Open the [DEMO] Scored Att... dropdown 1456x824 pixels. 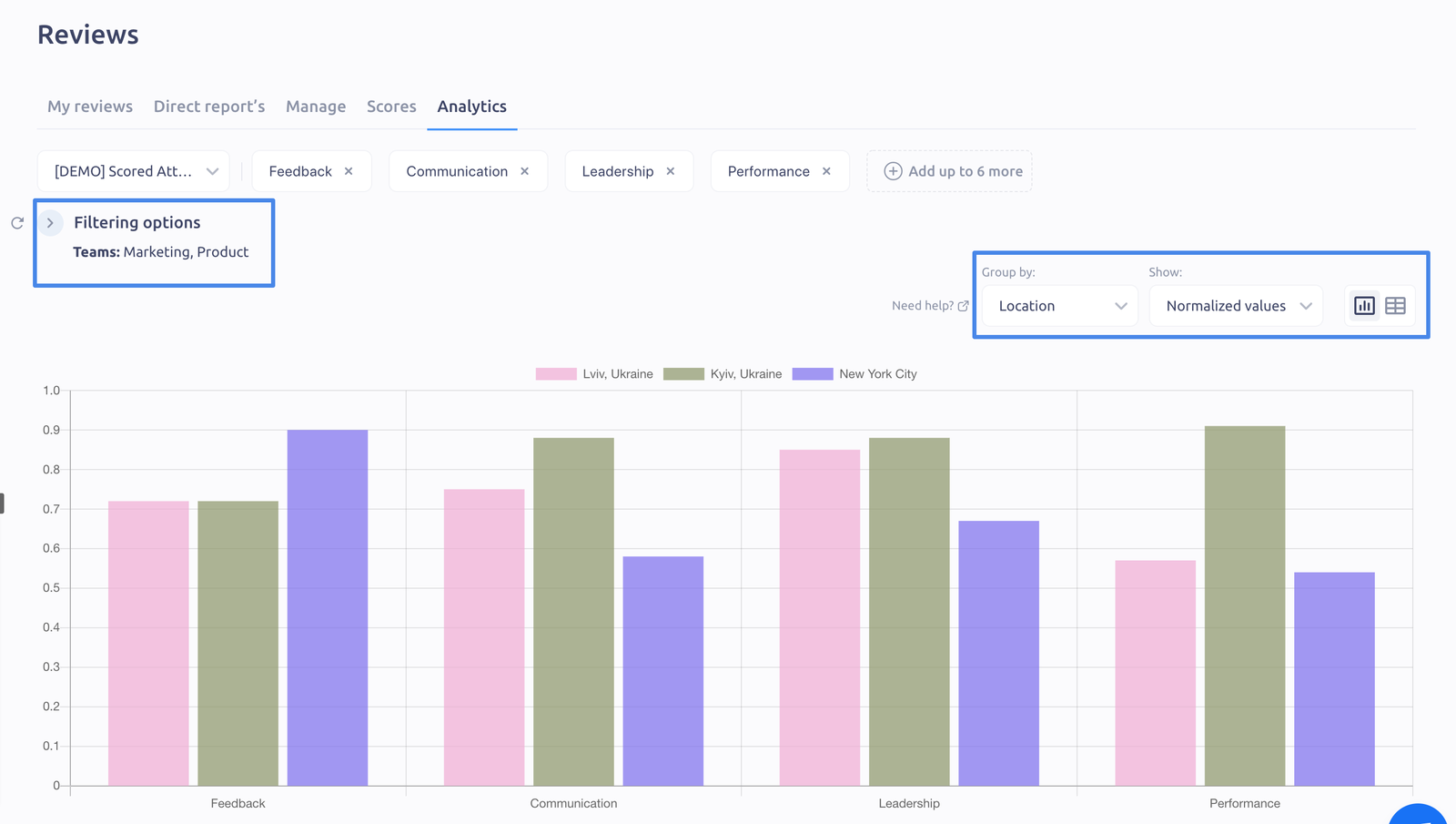click(134, 171)
